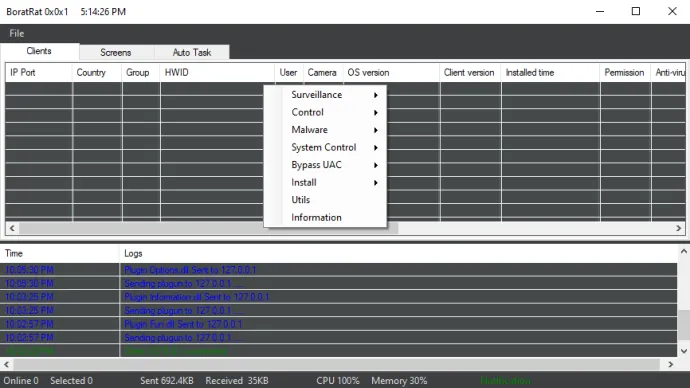Click the "Sent 692.4KB" status text
The height and width of the screenshot is (388, 690).
click(x=167, y=381)
